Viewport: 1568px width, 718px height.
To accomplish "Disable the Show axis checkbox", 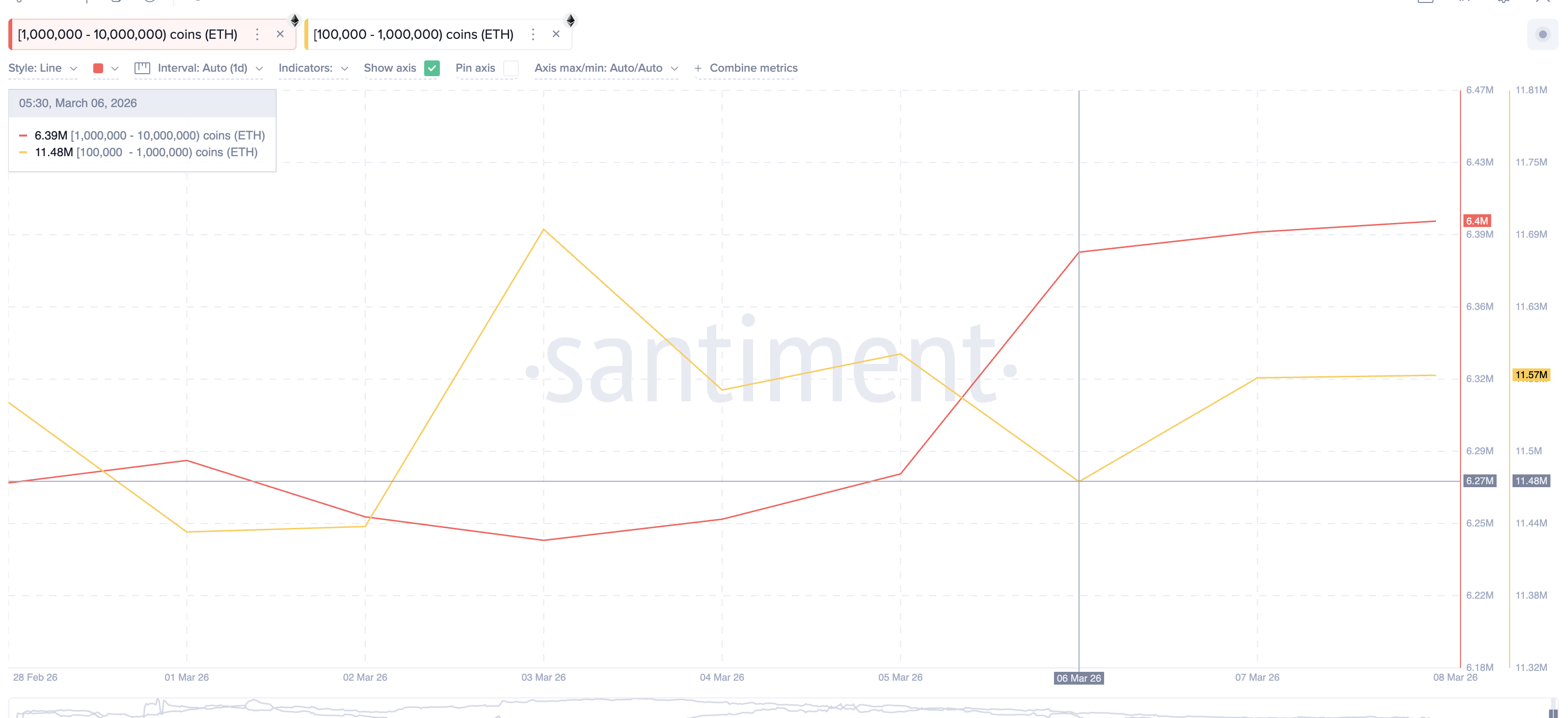I will [x=432, y=68].
